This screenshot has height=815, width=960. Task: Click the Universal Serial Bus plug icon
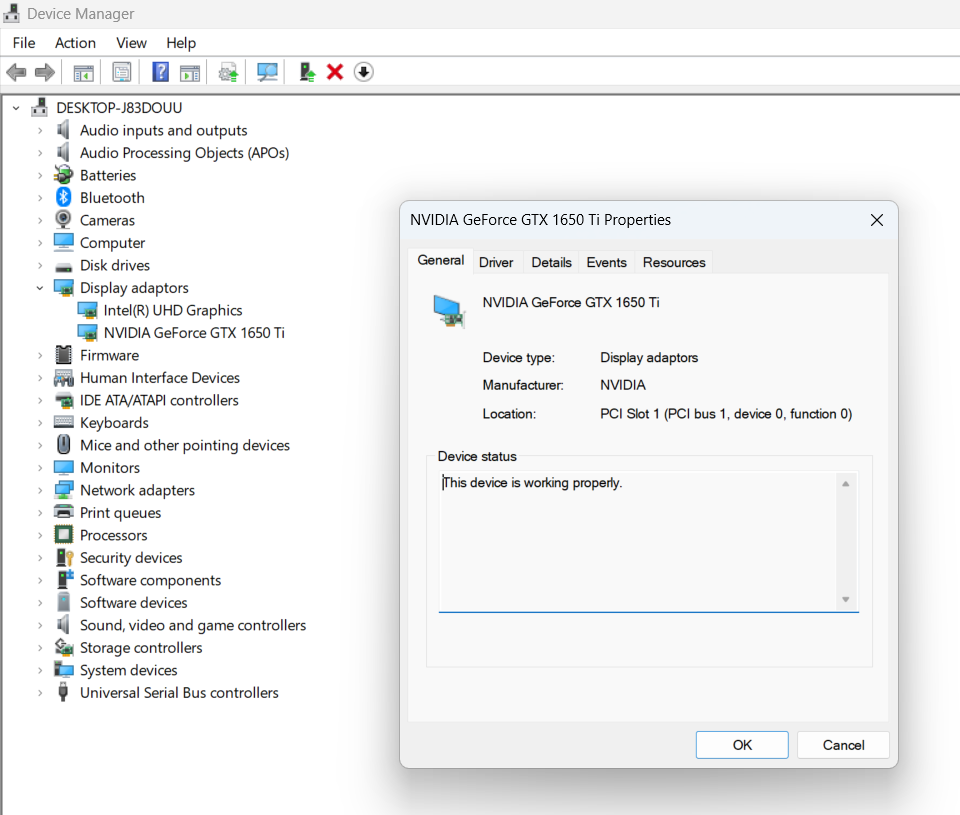tap(62, 692)
